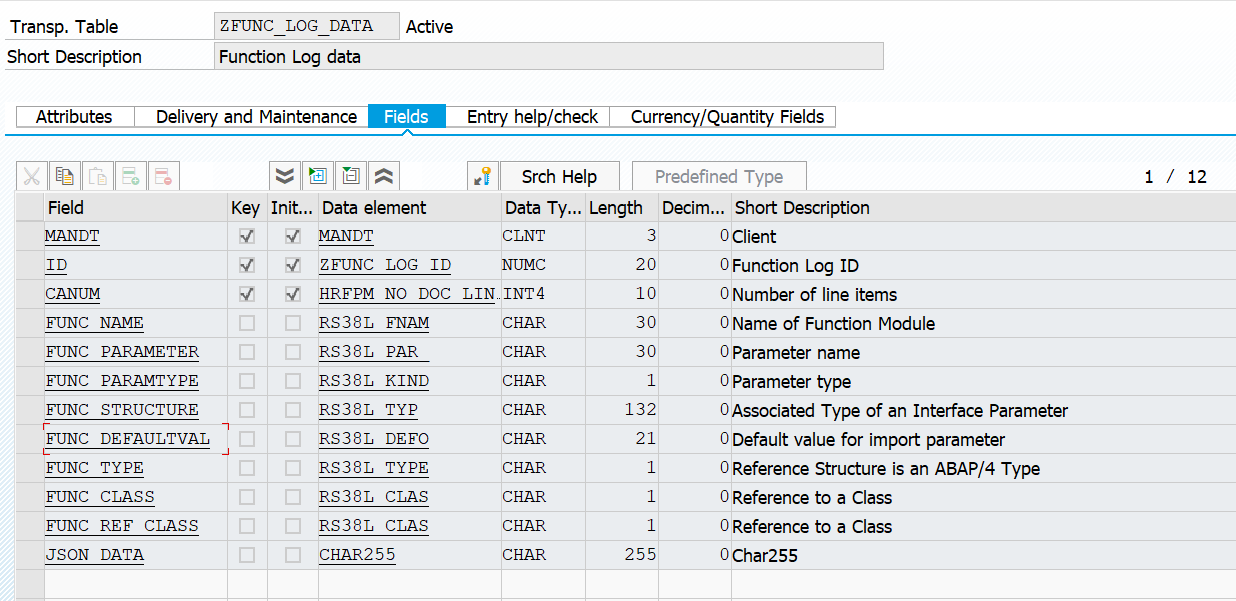Enable Key checkbox for FUNC_NAME
Image resolution: width=1236 pixels, height=601 pixels.
click(247, 324)
